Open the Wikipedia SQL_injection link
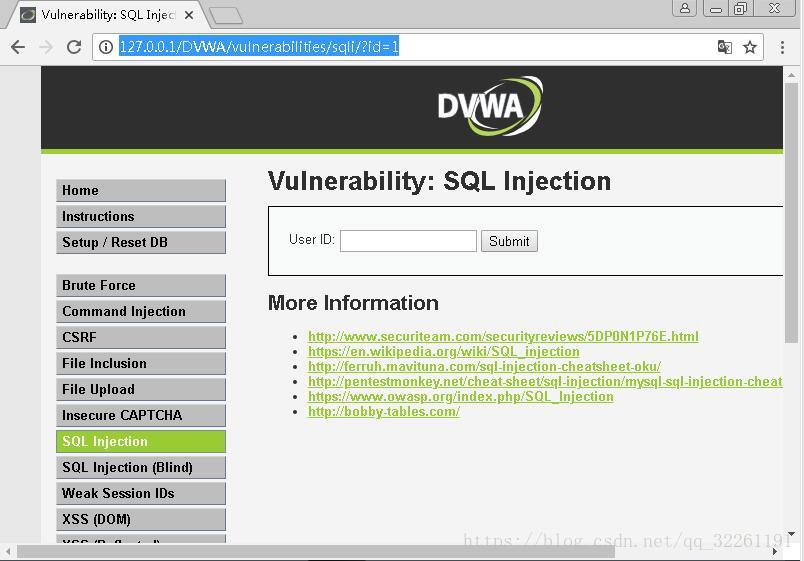This screenshot has width=804, height=561. pos(444,351)
